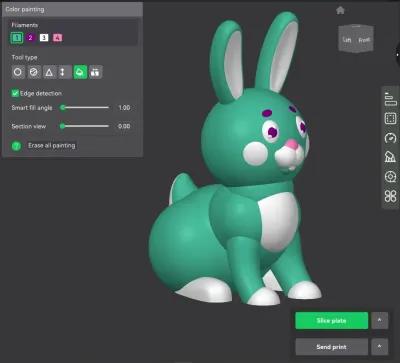
Task: Open the support painting sidebar icon
Action: (390, 157)
